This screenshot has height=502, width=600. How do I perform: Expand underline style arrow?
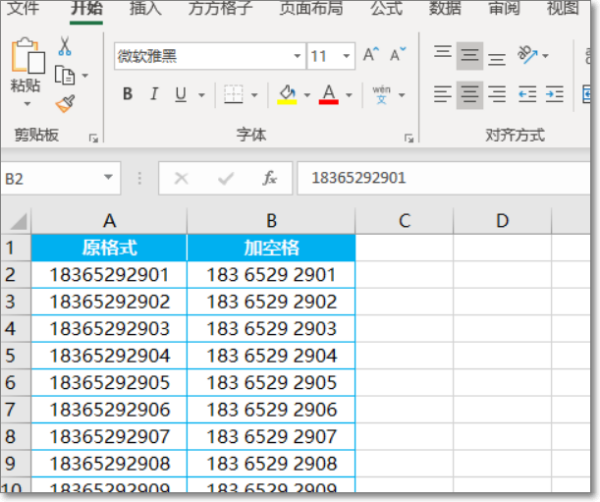coord(202,95)
